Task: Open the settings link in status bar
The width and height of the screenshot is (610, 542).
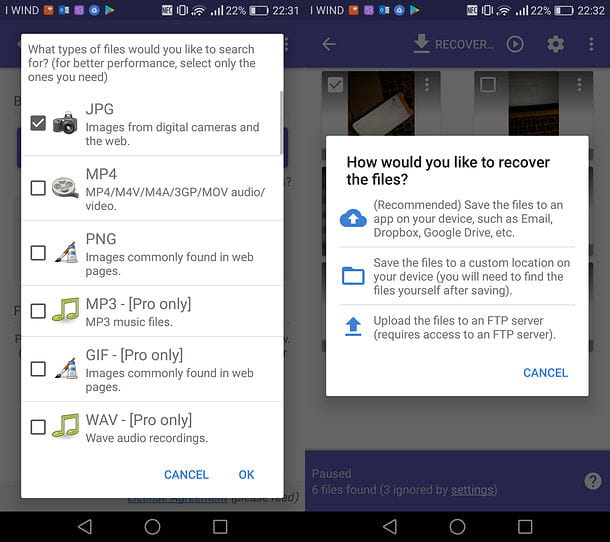Action: tap(472, 490)
